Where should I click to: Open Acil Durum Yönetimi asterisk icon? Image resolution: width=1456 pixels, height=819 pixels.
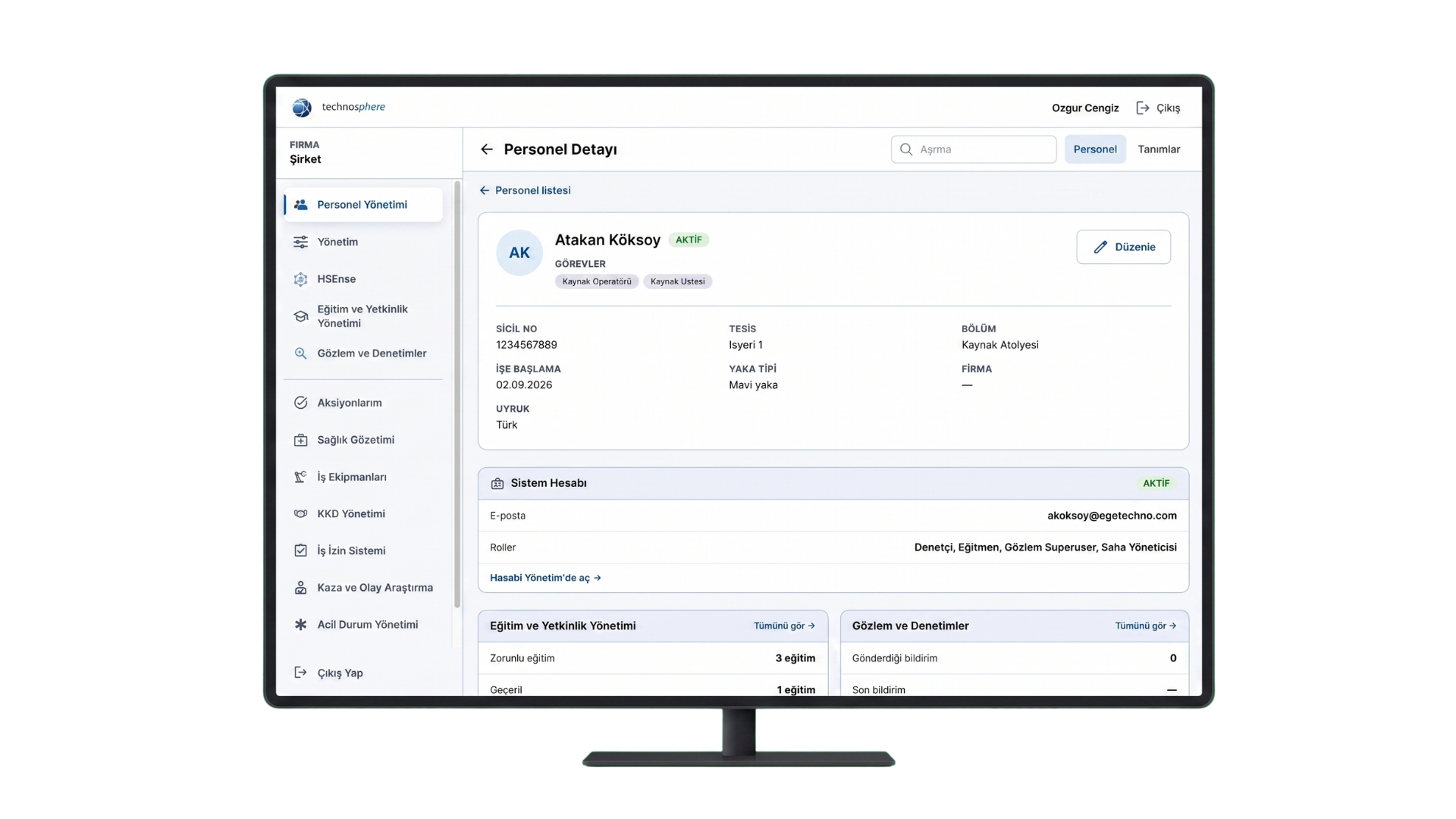301,625
